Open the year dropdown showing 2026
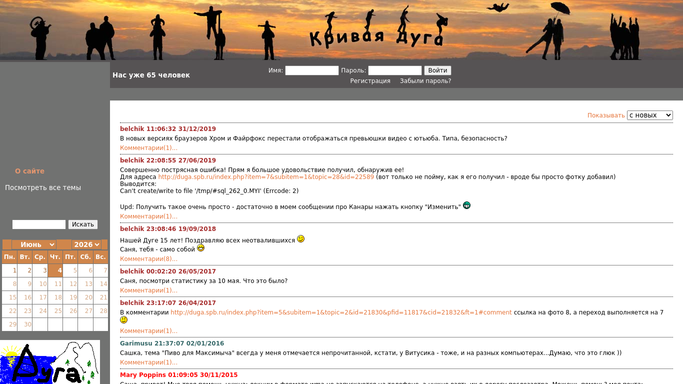This screenshot has height=384, width=683. pyautogui.click(x=86, y=245)
